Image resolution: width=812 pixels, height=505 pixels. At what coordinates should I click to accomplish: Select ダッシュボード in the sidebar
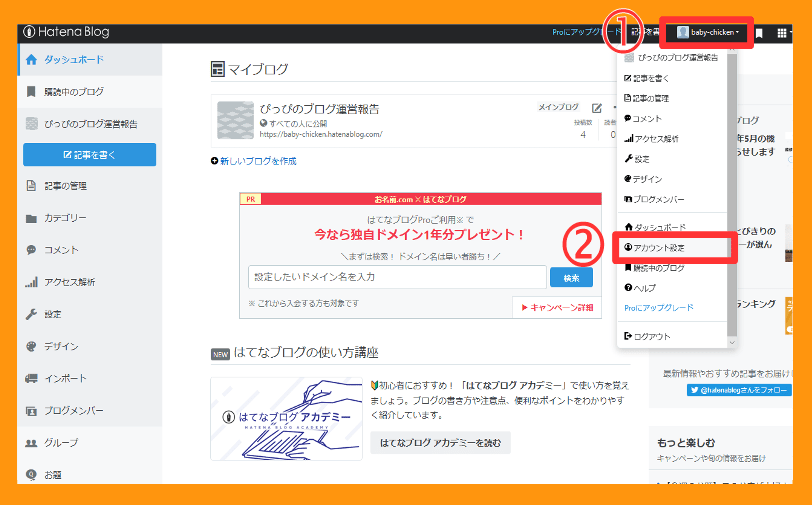pos(90,60)
